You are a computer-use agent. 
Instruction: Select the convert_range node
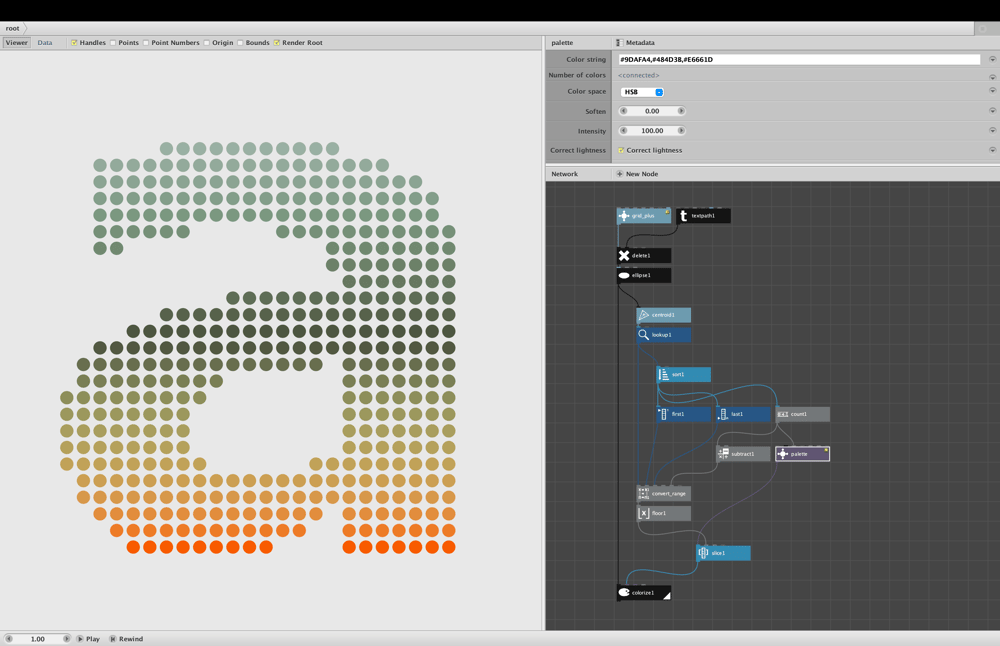click(663, 494)
